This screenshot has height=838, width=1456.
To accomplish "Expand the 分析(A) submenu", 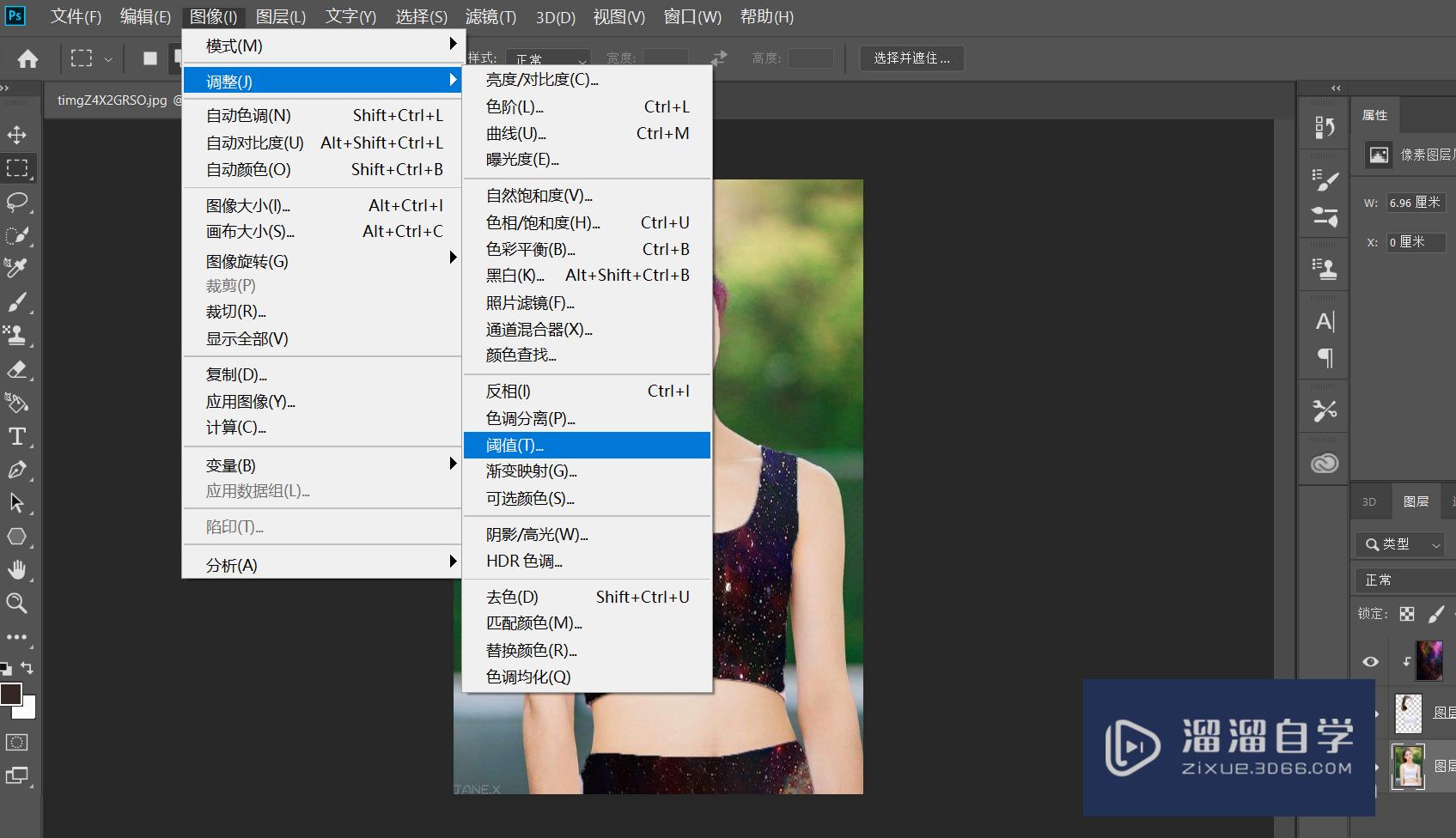I will coord(323,565).
